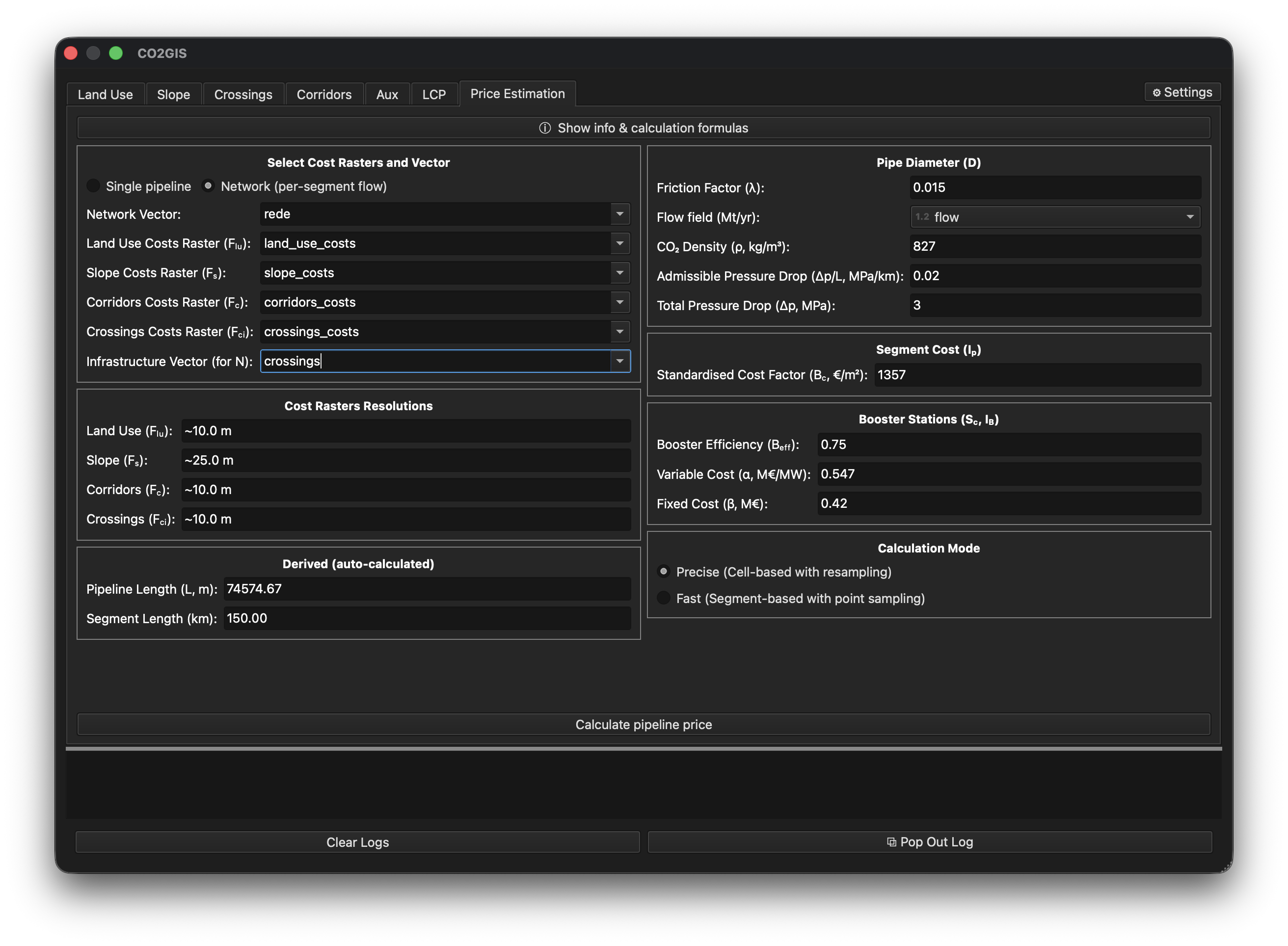Image resolution: width=1288 pixels, height=946 pixels.
Task: Click the Booster Efficiency field
Action: click(x=1009, y=445)
